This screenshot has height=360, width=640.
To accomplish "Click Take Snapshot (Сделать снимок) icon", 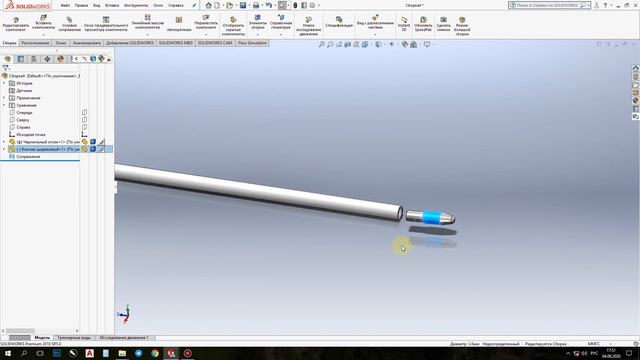I will [x=444, y=20].
